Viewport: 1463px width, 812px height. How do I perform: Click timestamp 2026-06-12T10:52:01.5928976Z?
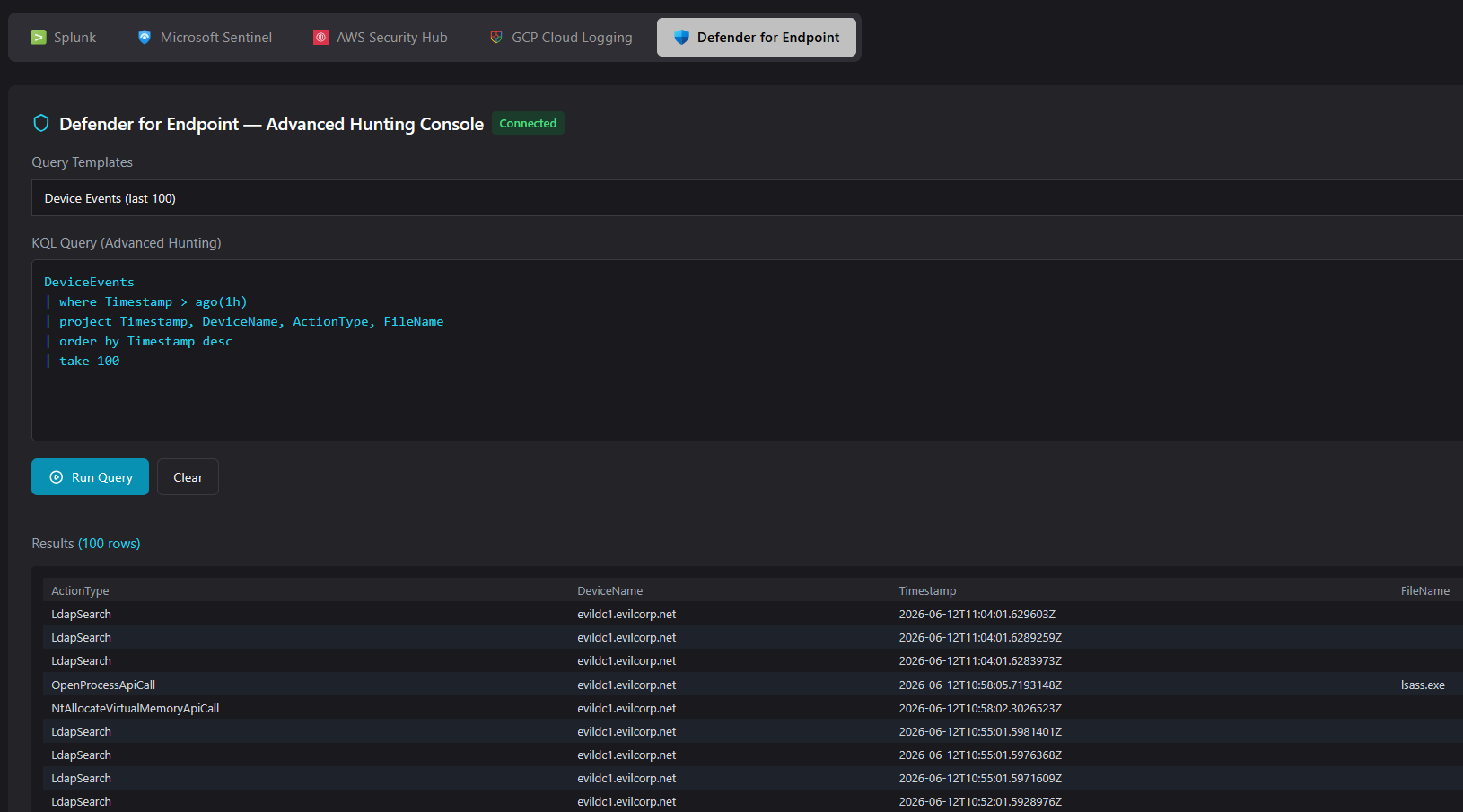click(x=980, y=802)
